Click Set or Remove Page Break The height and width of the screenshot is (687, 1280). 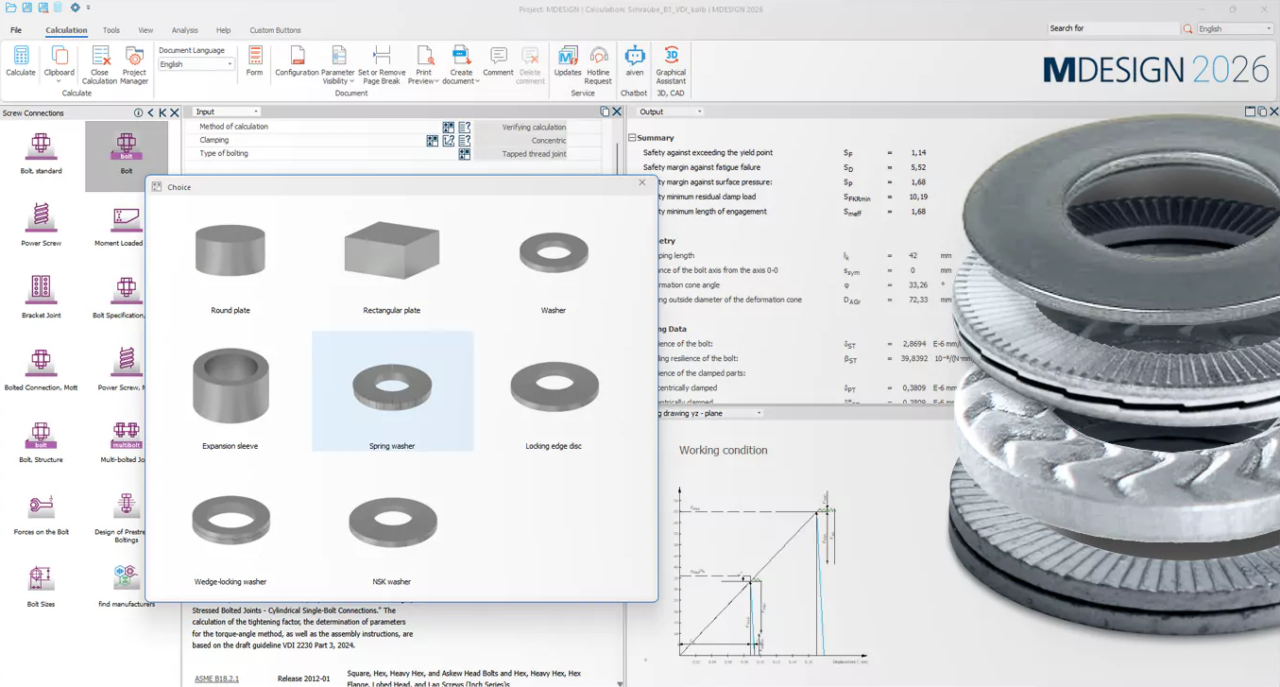(x=382, y=65)
